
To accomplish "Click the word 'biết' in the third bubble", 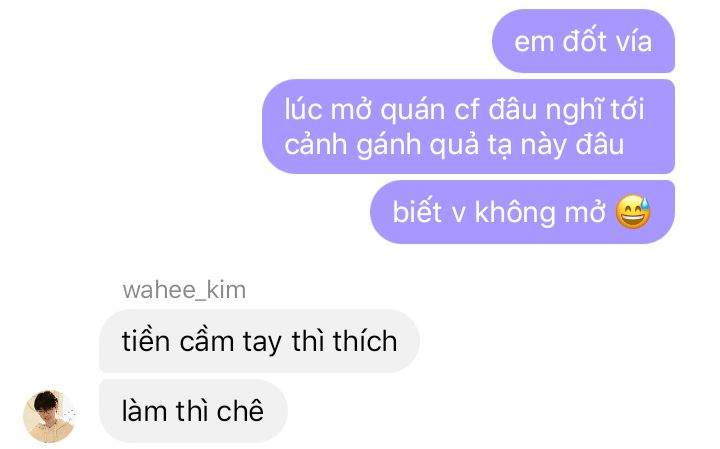I will point(417,212).
